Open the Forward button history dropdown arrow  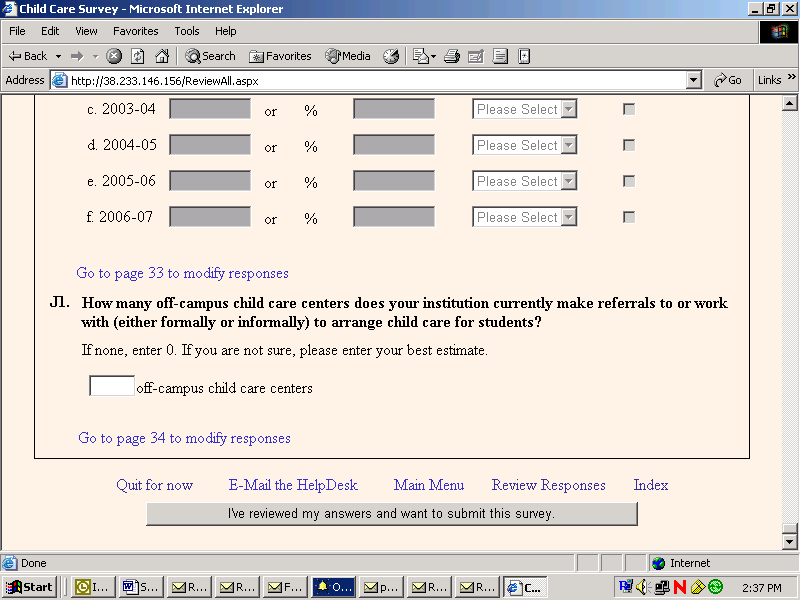[x=95, y=56]
